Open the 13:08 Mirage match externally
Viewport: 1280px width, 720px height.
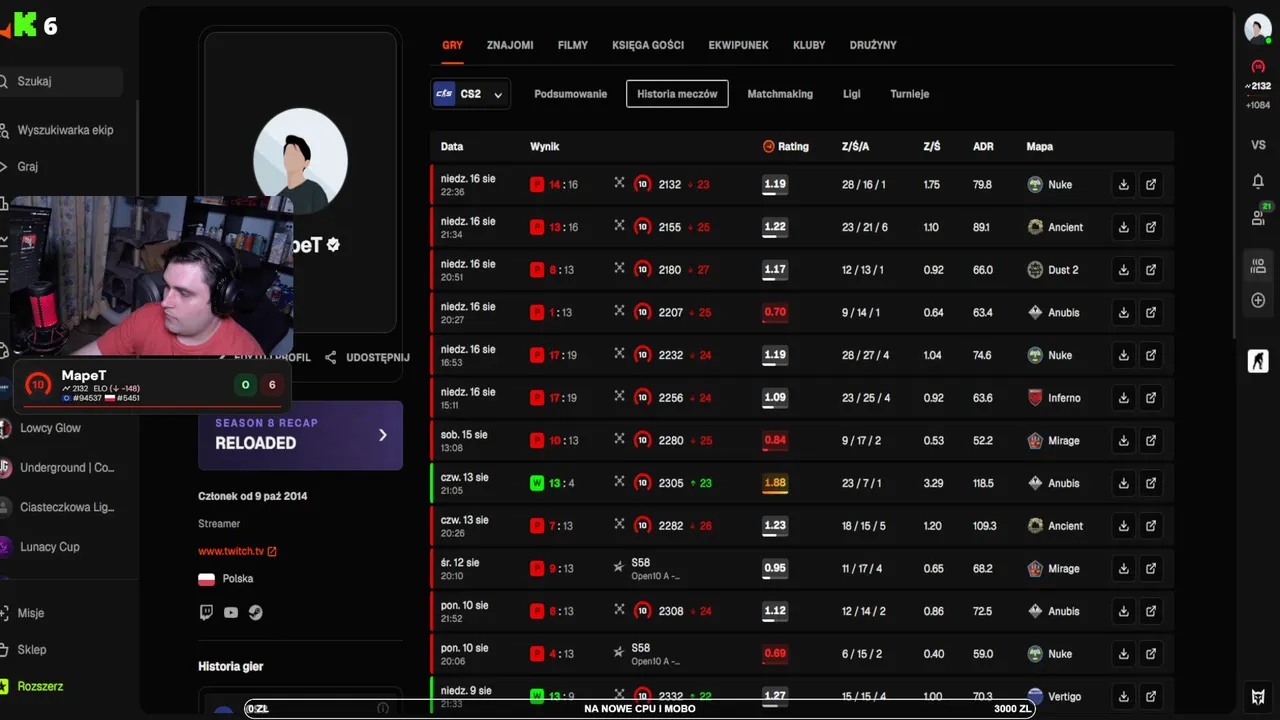[1151, 441]
